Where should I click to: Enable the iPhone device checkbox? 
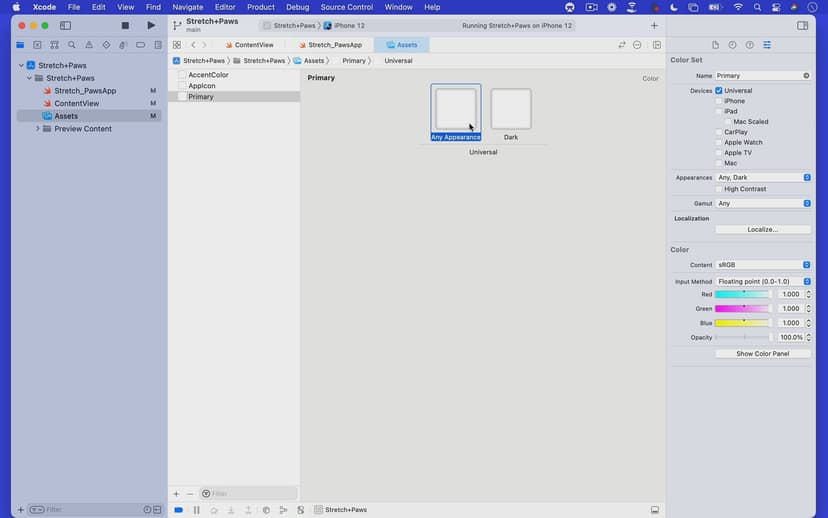(x=719, y=101)
